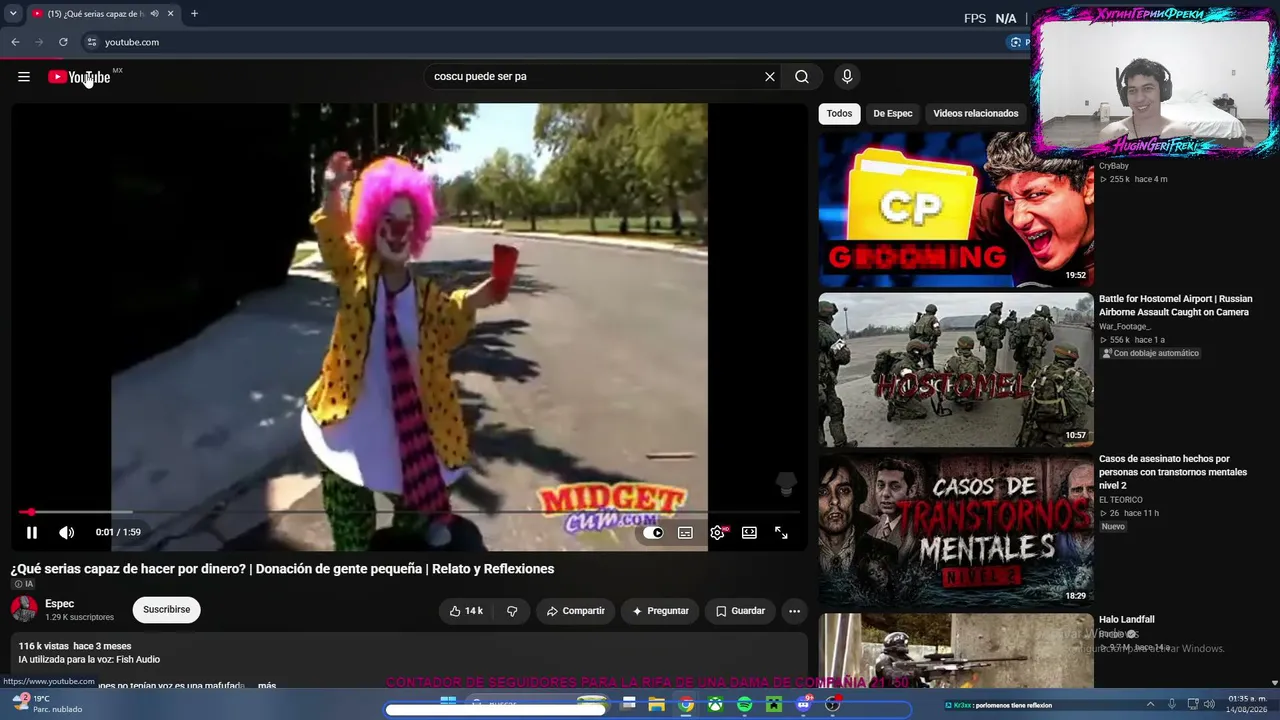Select the 'De Espec' filter chip
This screenshot has width=1280, height=720.
(892, 114)
